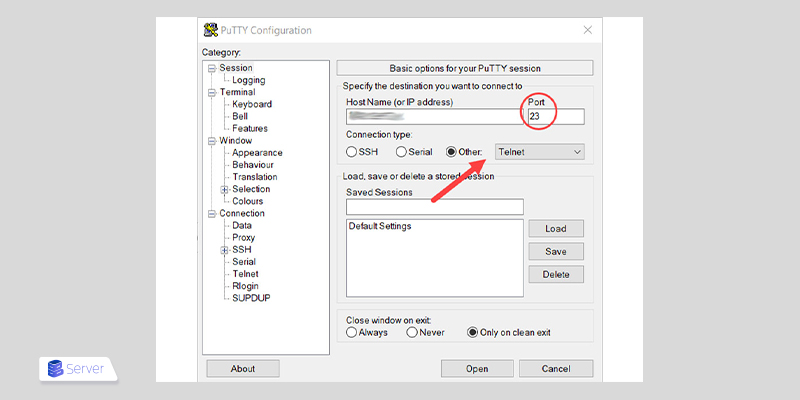Open the Selection settings category
Viewport: 800px width, 400px height.
(x=251, y=189)
